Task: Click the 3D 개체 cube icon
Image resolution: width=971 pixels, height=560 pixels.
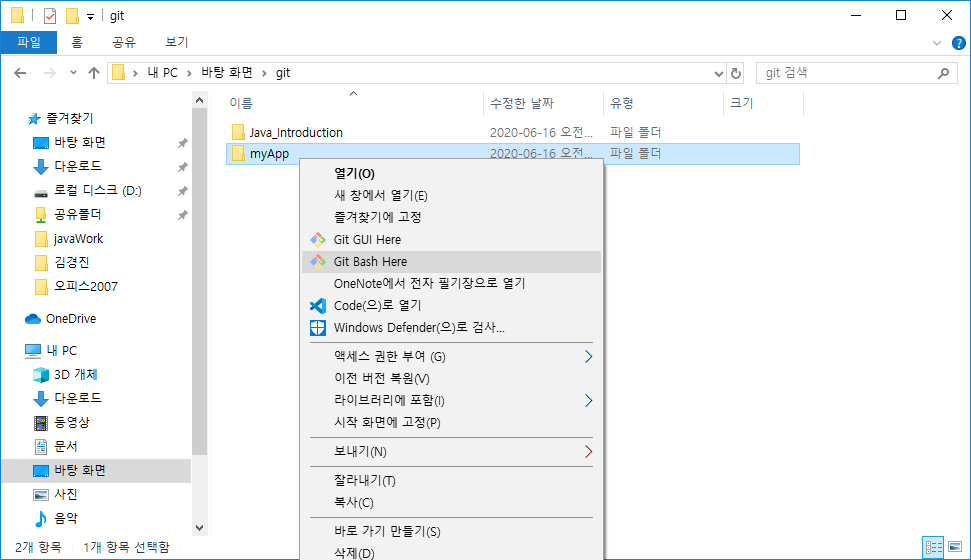Action: (x=41, y=374)
